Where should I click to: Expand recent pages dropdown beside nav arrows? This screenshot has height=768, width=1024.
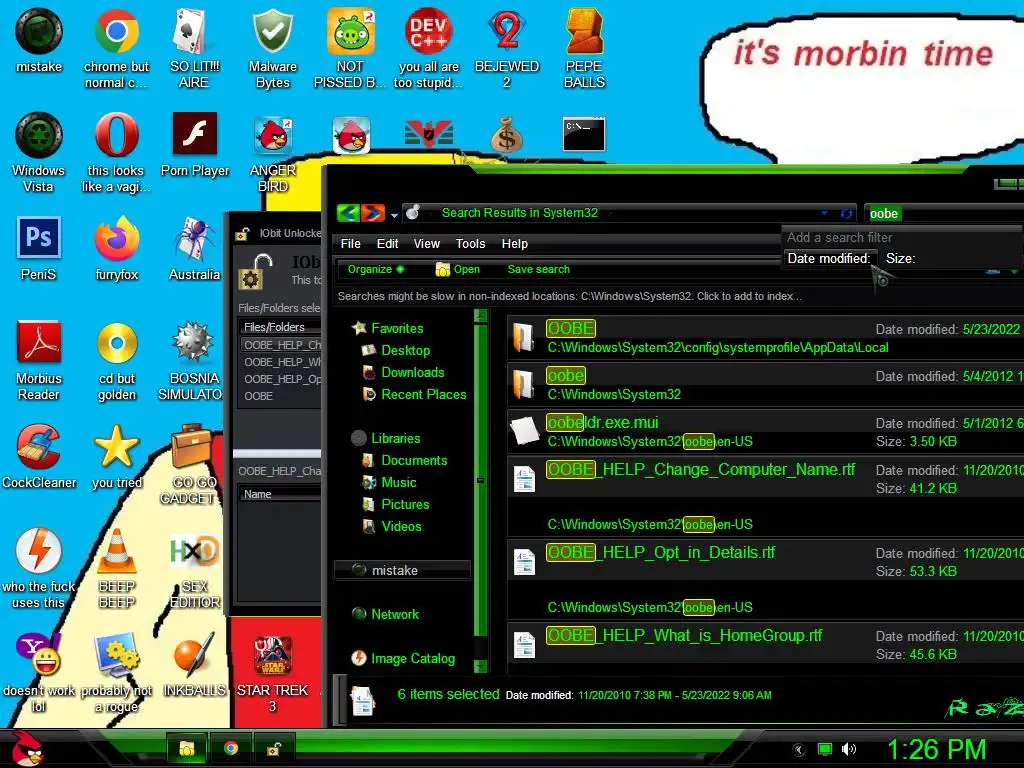(394, 215)
